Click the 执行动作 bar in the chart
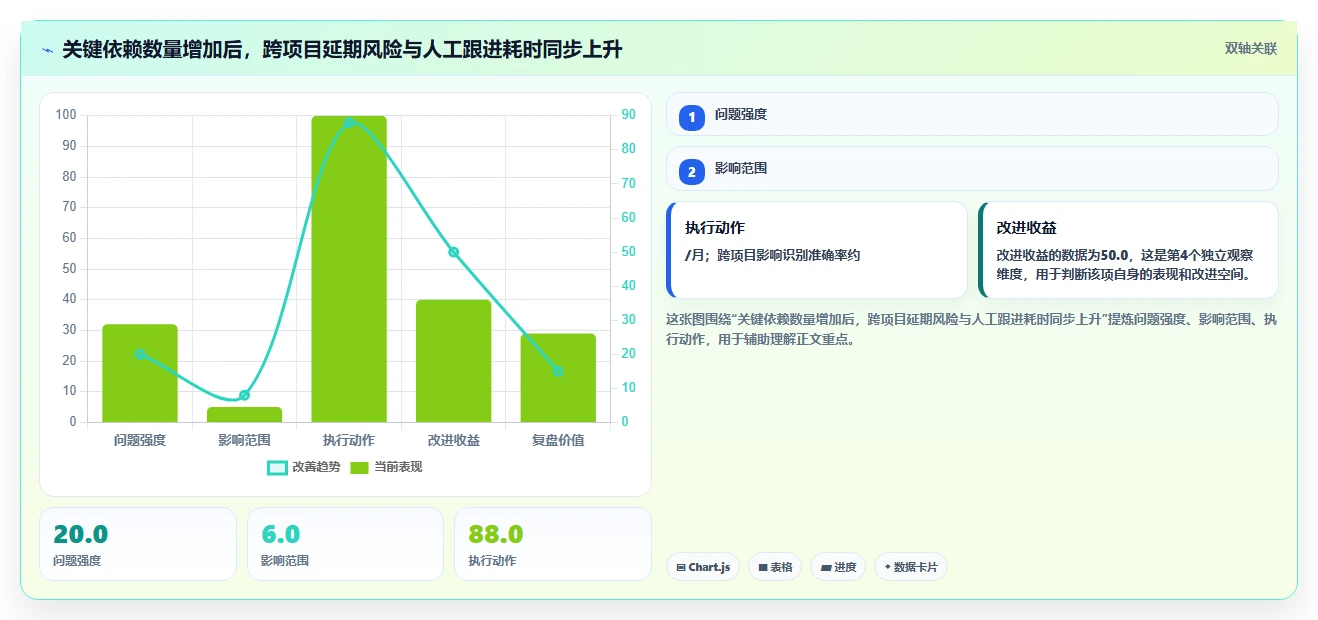Viewport: 1318px width, 620px height. pos(349,269)
